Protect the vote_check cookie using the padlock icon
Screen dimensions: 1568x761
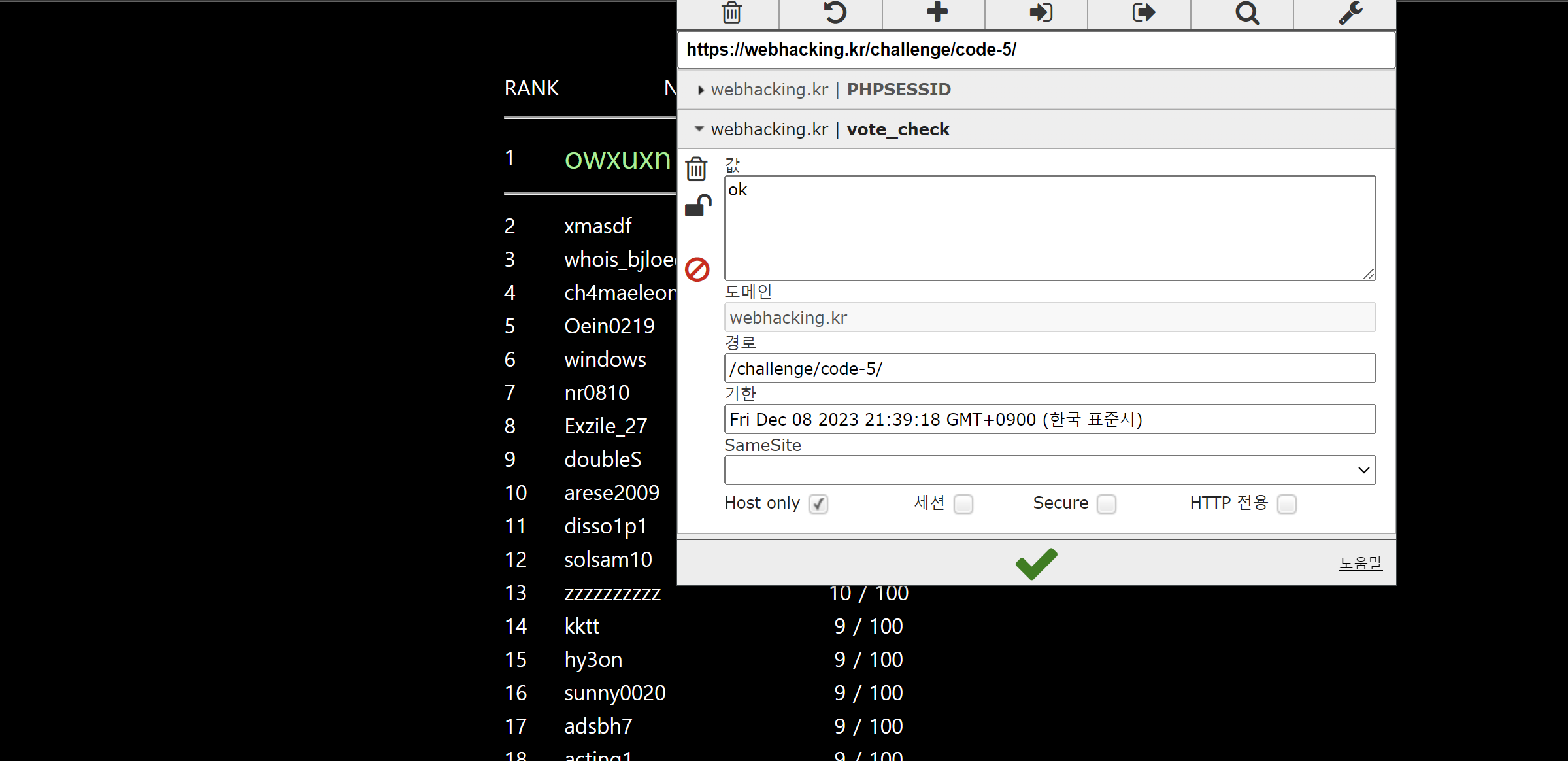click(x=698, y=205)
